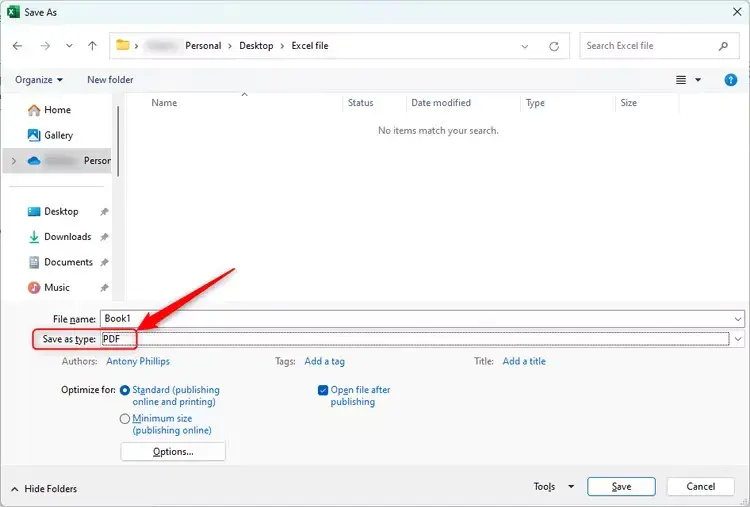This screenshot has width=750, height=507.
Task: Unpin Downloads using its pin icon
Action: point(104,237)
